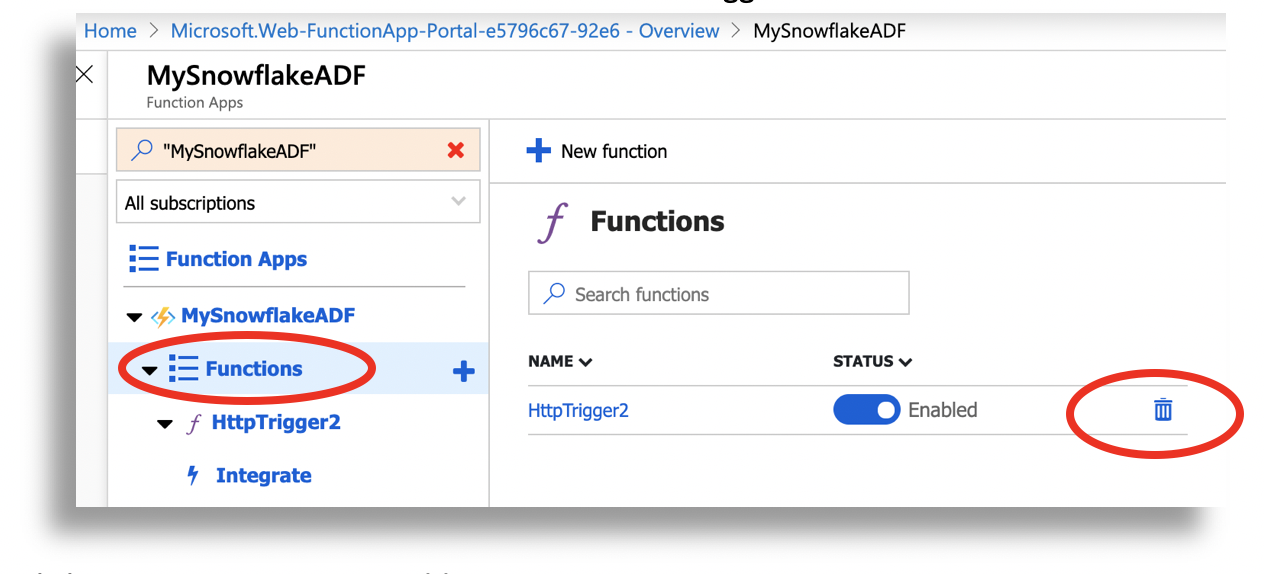This screenshot has height=574, width=1264.
Task: Open the Microsoft.Web-FunctionApp-Portal Overview breadcrumb
Action: 445,31
